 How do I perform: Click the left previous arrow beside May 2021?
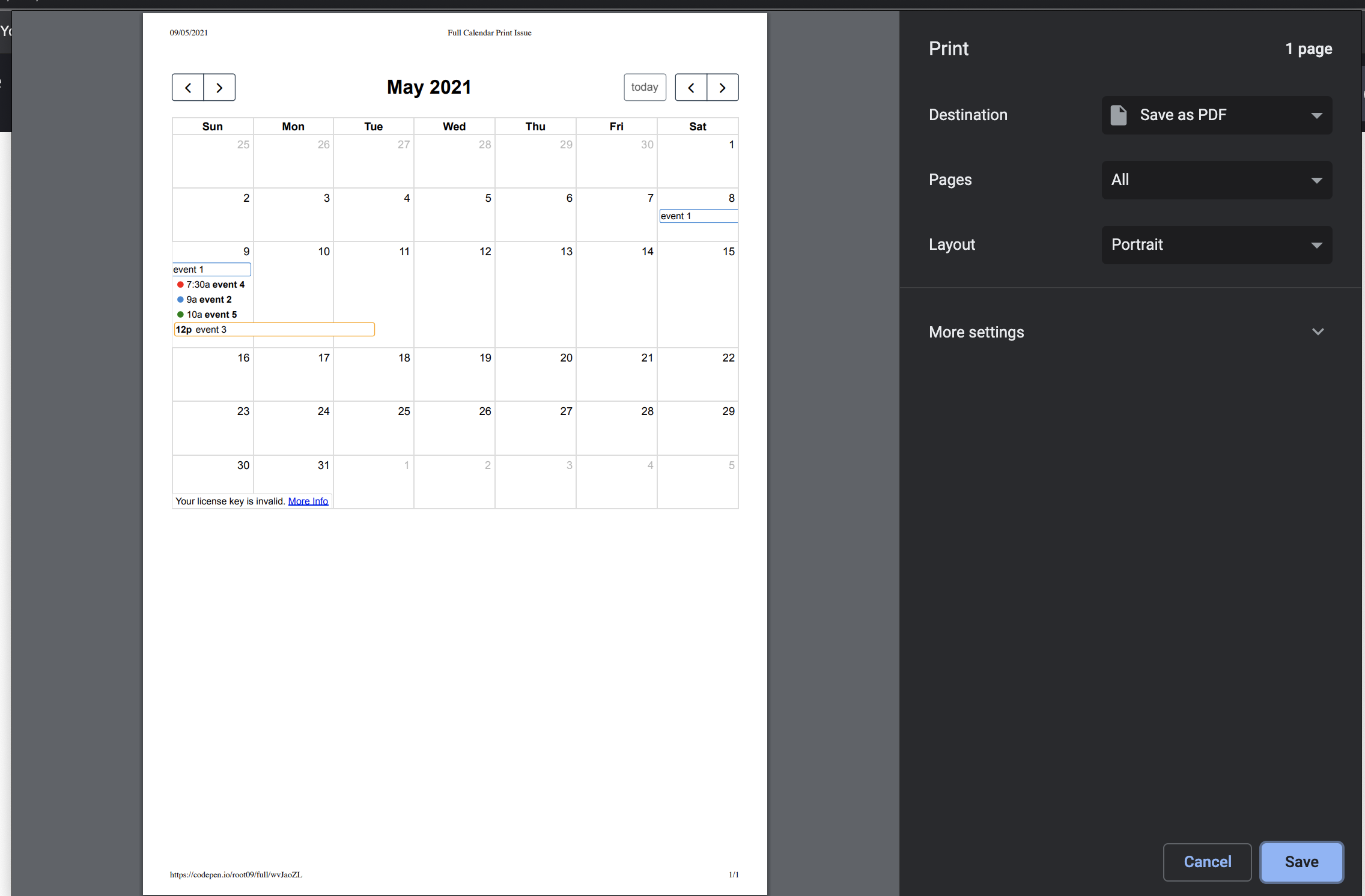pos(188,88)
